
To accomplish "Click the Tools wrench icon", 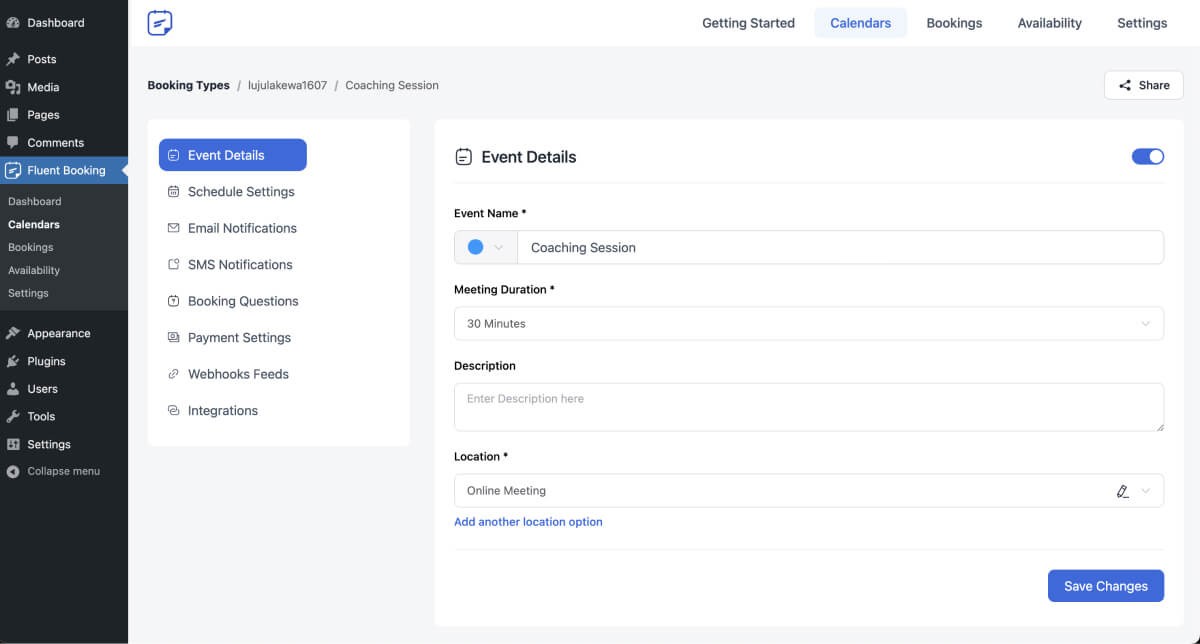I will [13, 416].
